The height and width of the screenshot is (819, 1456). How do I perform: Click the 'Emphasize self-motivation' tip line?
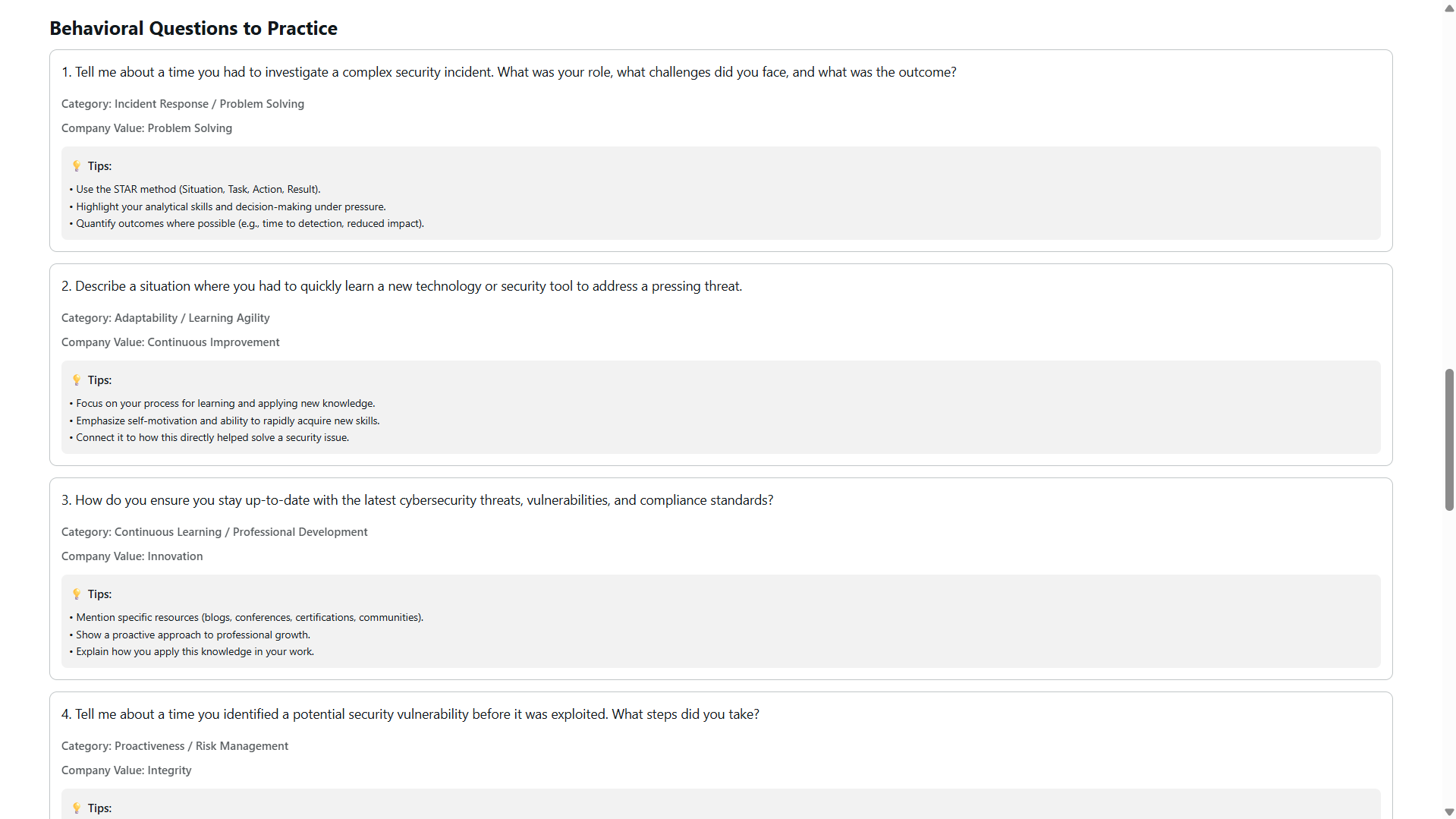[225, 421]
